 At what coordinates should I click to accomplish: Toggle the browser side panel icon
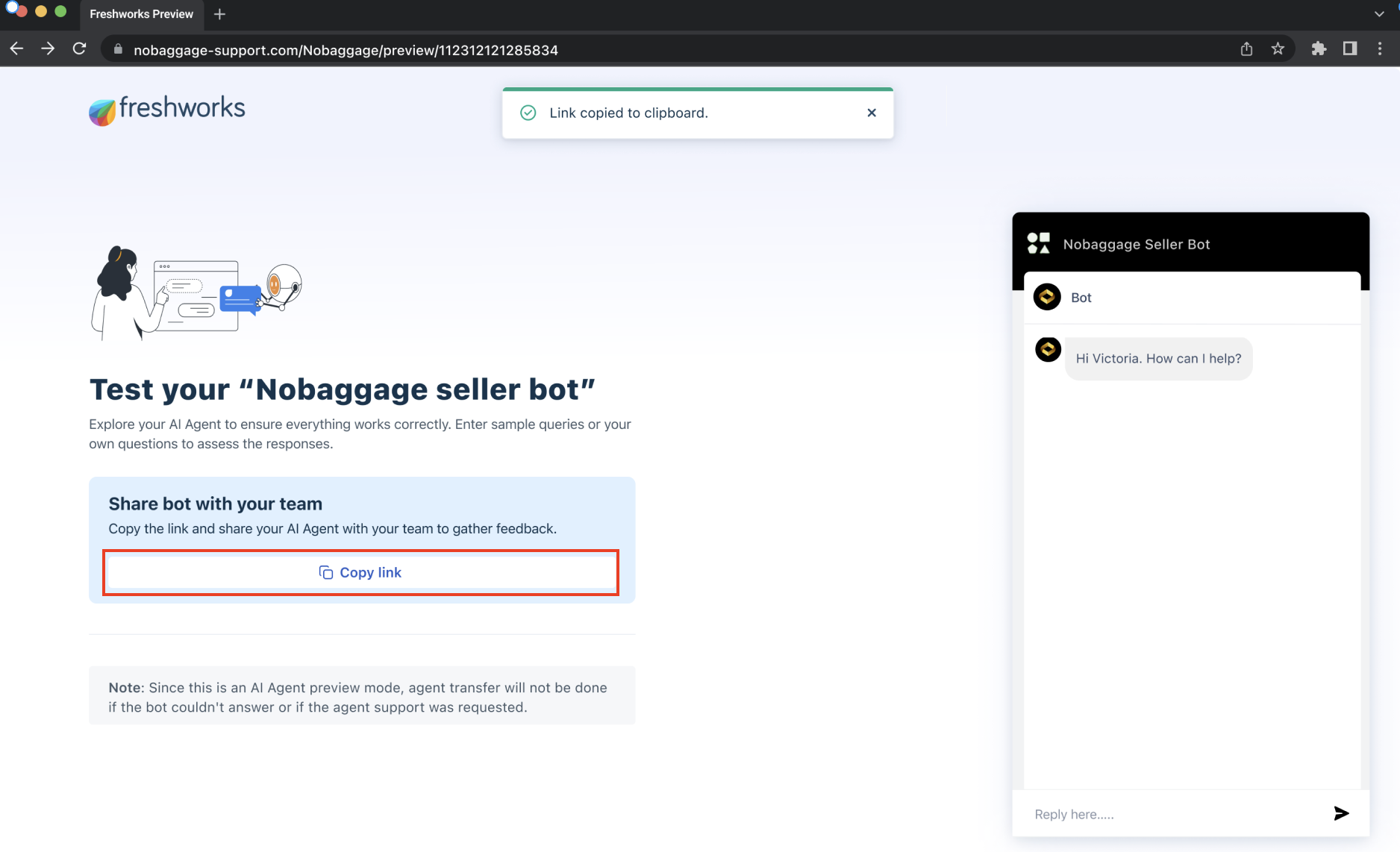[1349, 49]
